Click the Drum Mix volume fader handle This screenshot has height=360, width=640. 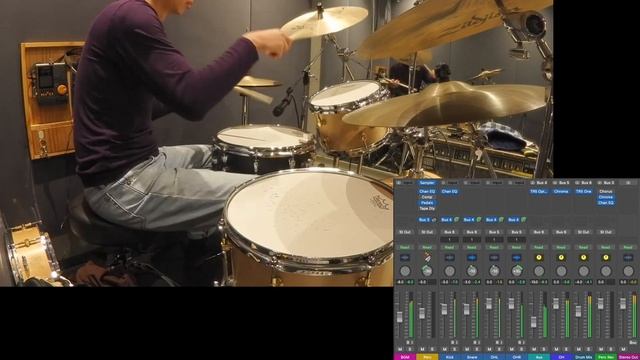(578, 311)
